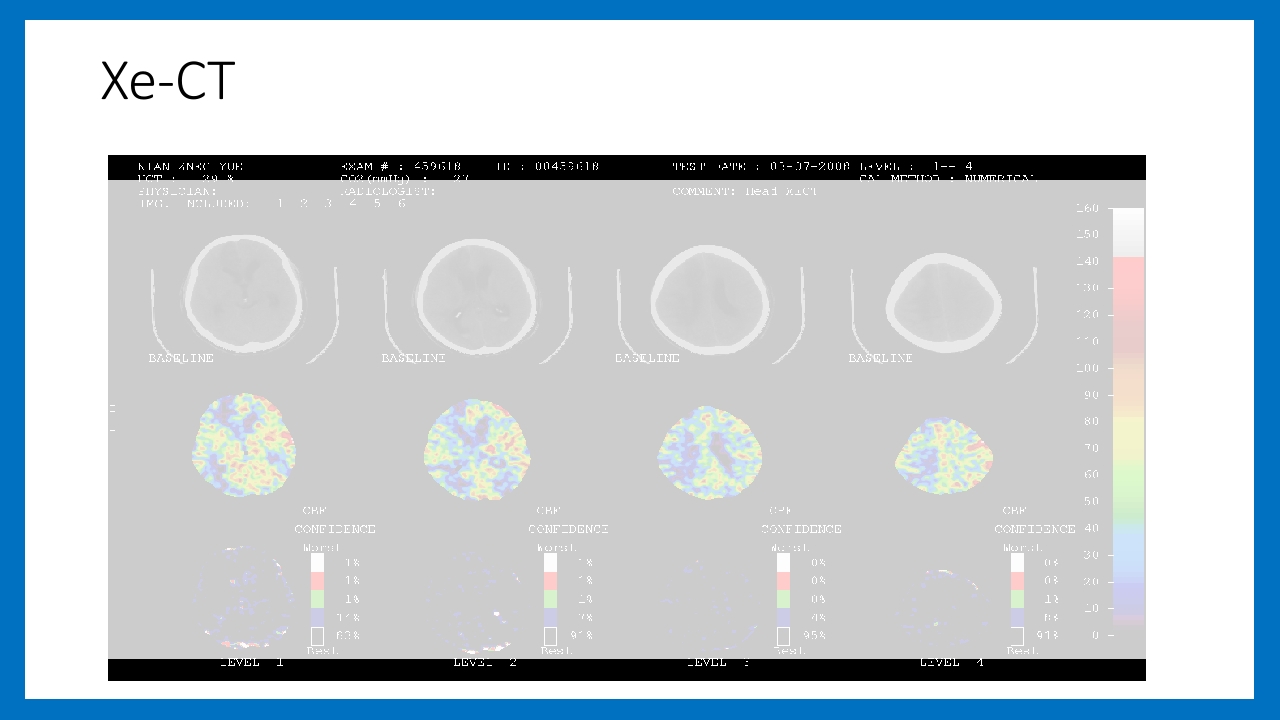Click the Level 2 confidence map image
Viewport: 1280px width, 720px height.
coord(480,600)
